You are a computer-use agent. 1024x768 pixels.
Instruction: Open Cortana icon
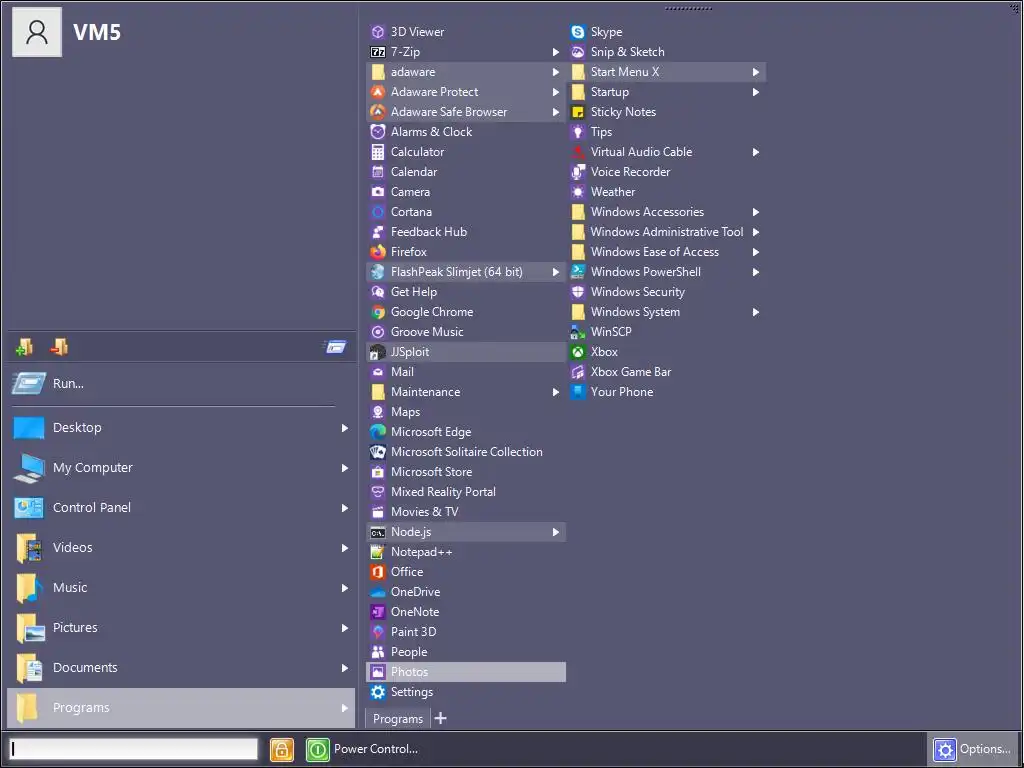[377, 212]
